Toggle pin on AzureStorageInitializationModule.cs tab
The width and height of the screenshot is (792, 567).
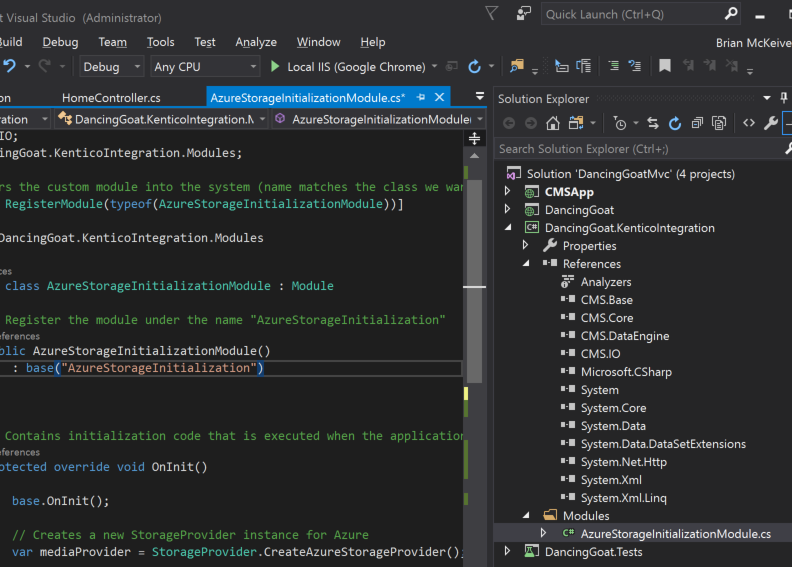(x=421, y=97)
